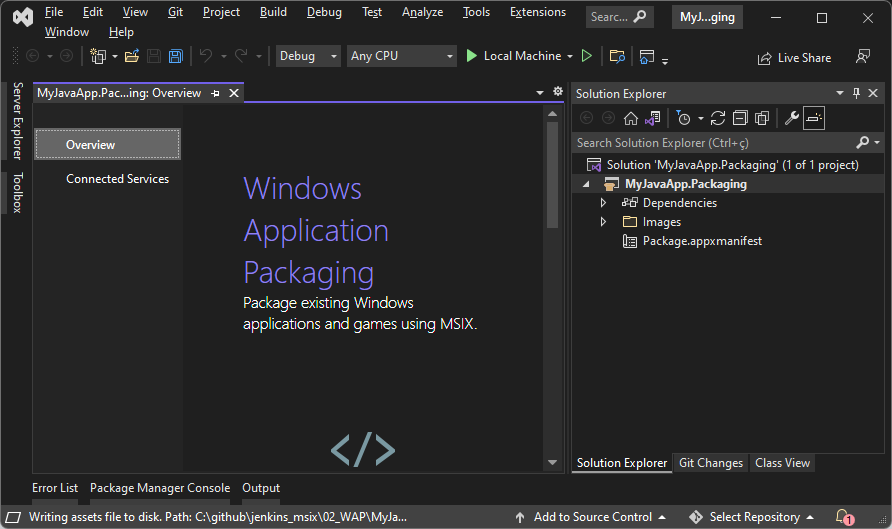
Task: Open the File menu
Action: point(54,12)
